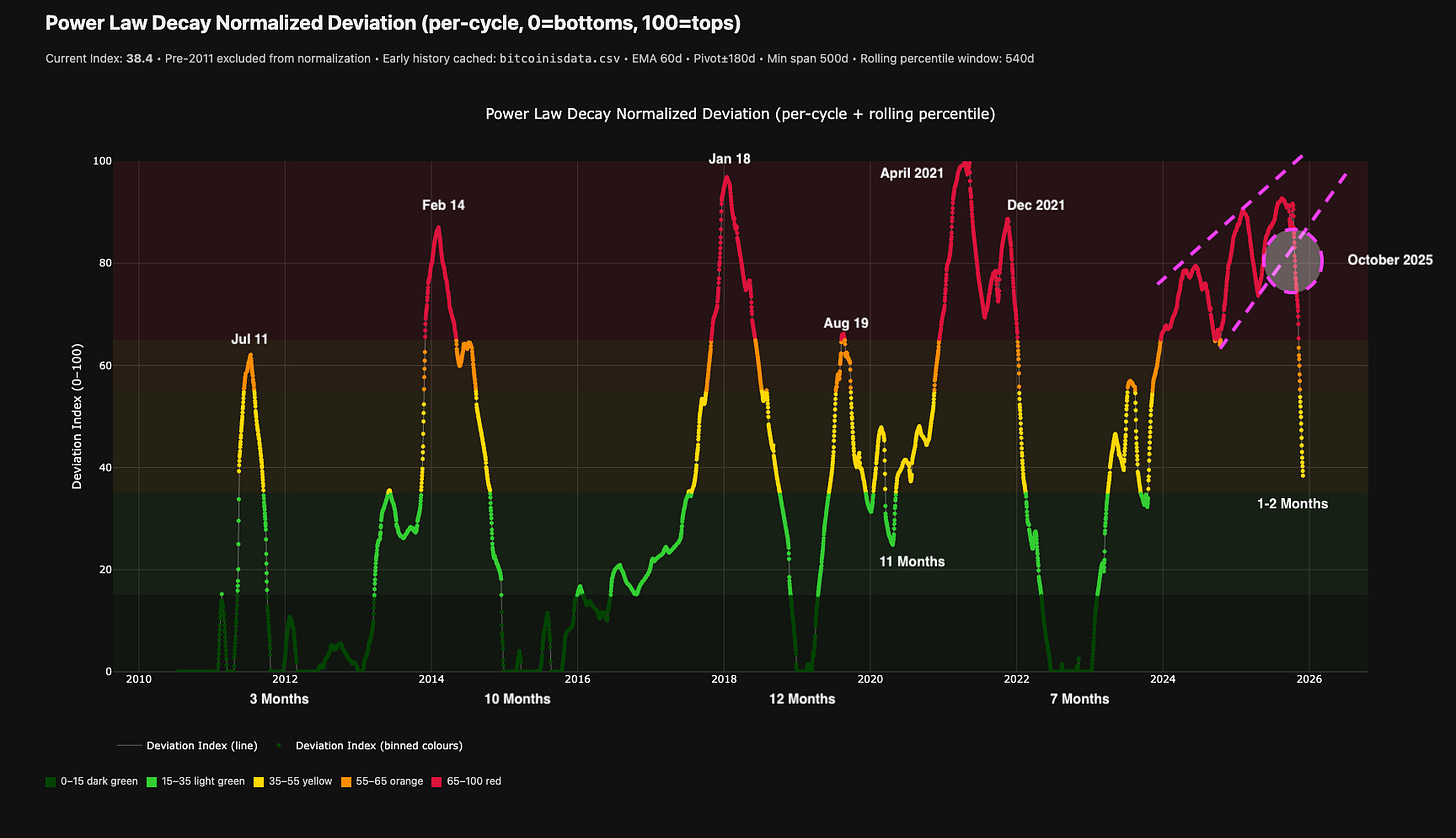
Task: Click the 20 y-axis tick label
Action: click(104, 570)
